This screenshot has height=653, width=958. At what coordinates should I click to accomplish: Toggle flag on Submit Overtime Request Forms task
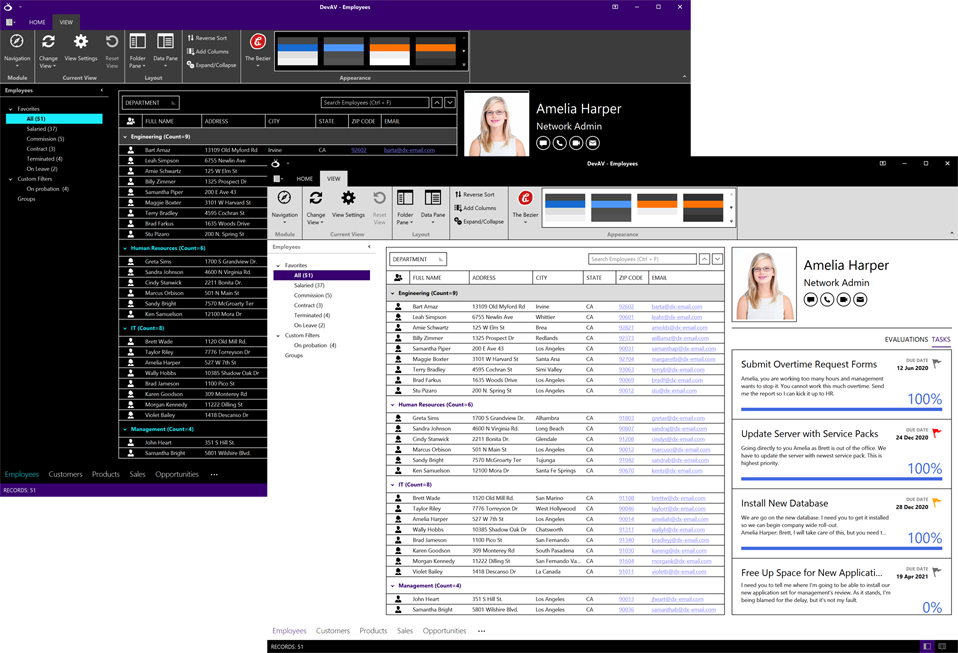(x=937, y=363)
